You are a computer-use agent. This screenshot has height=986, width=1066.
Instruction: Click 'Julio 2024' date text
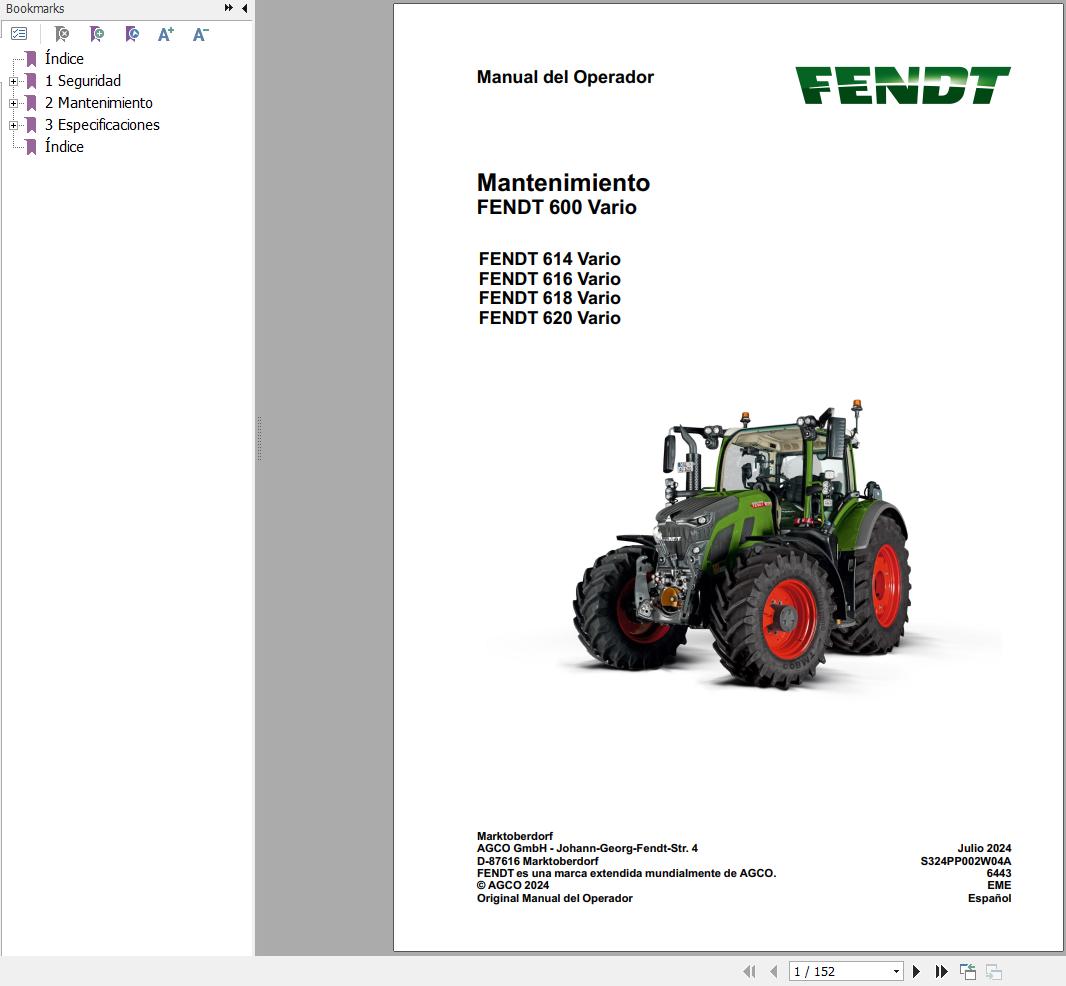984,848
